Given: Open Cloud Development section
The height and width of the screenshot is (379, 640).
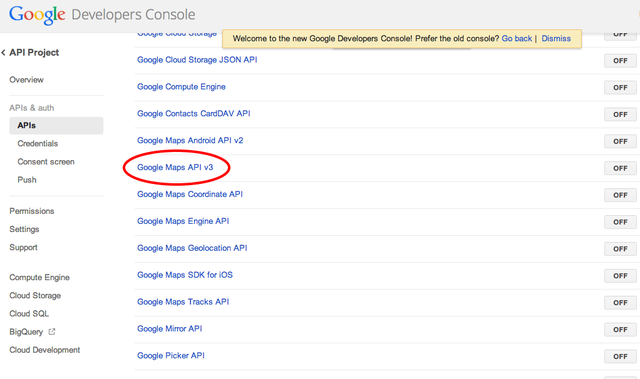Looking at the screenshot, I should [x=45, y=350].
